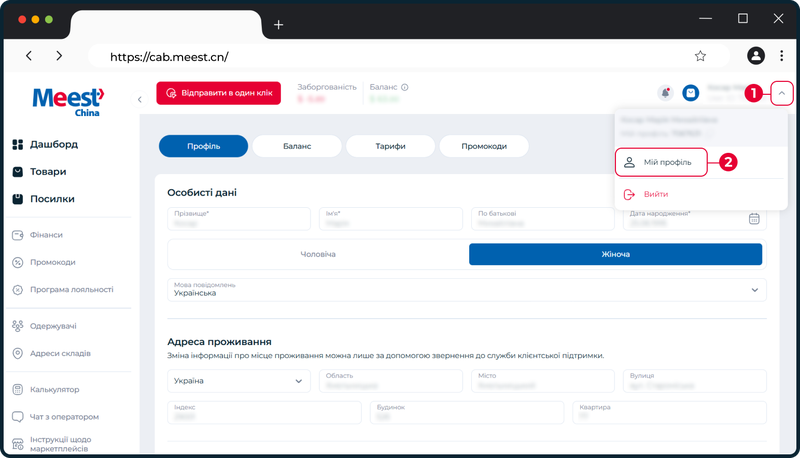
Task: Open the Калькулятор tool
Action: [45, 389]
